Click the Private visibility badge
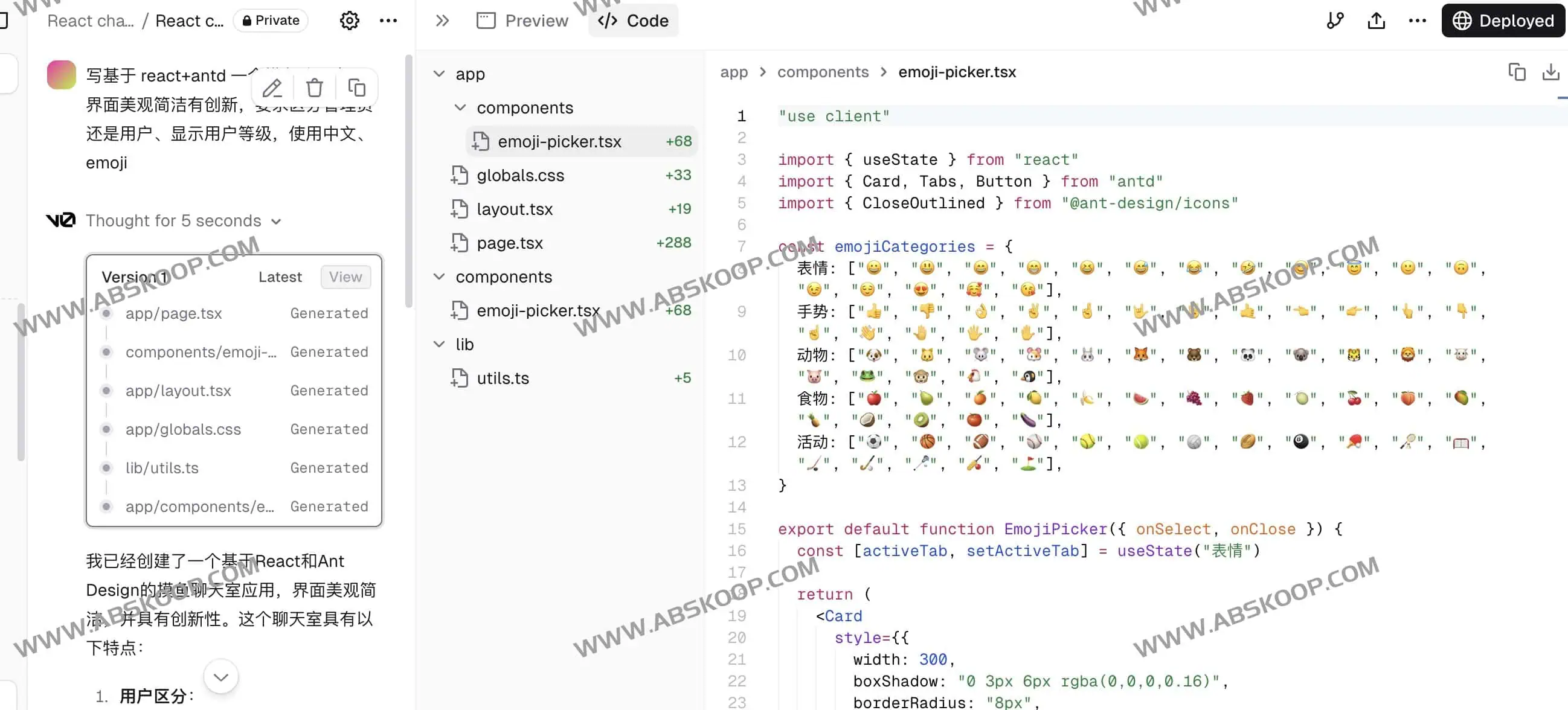 tap(271, 21)
